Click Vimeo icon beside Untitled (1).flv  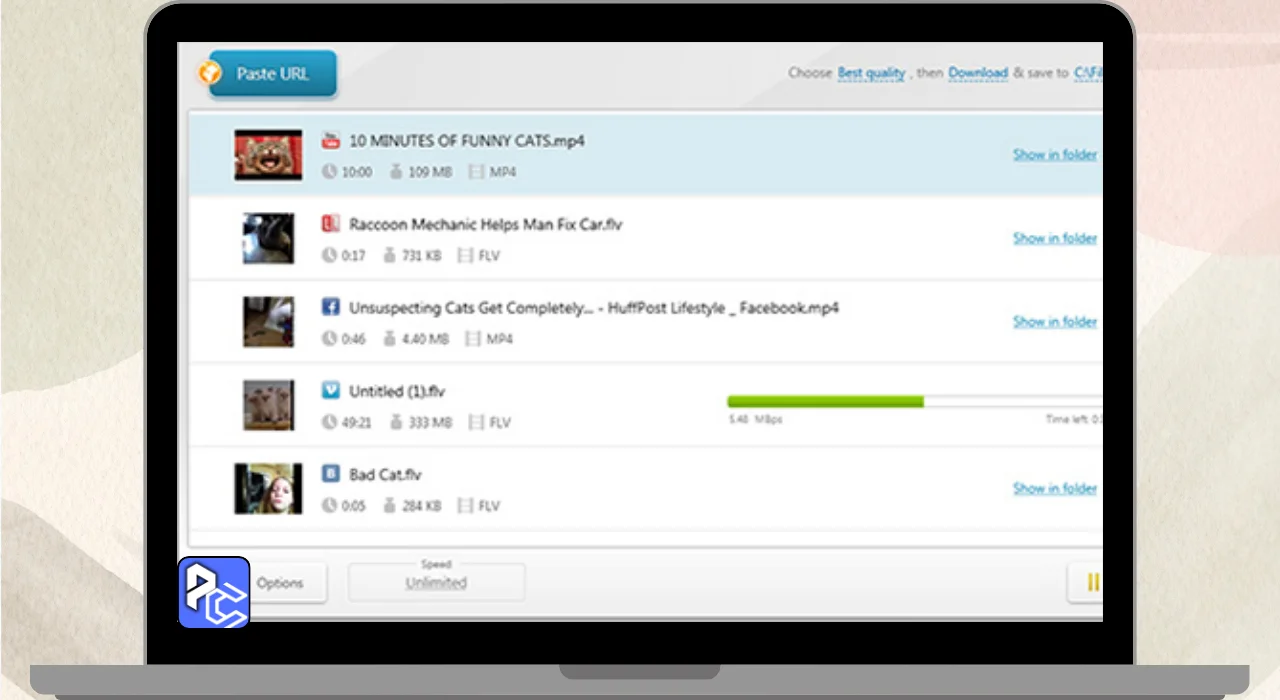coord(331,390)
